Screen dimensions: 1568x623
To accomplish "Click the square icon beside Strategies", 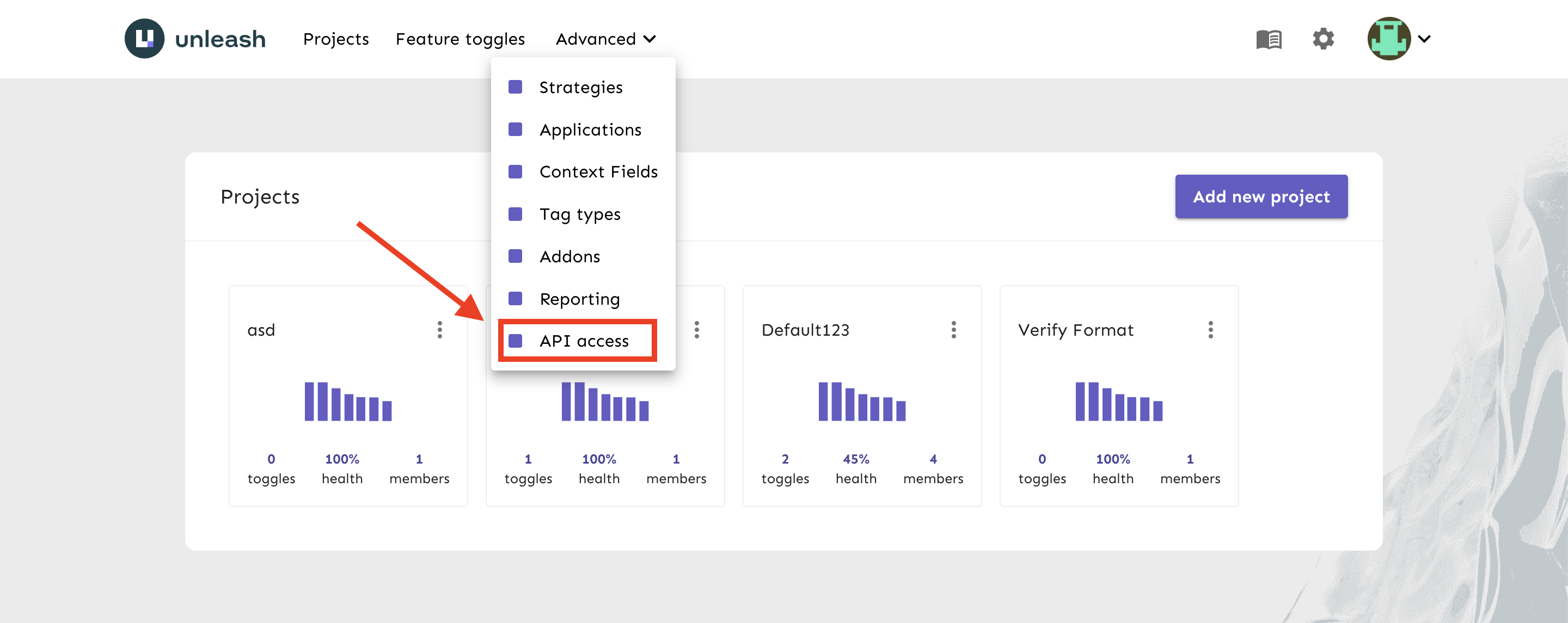I will pyautogui.click(x=515, y=87).
